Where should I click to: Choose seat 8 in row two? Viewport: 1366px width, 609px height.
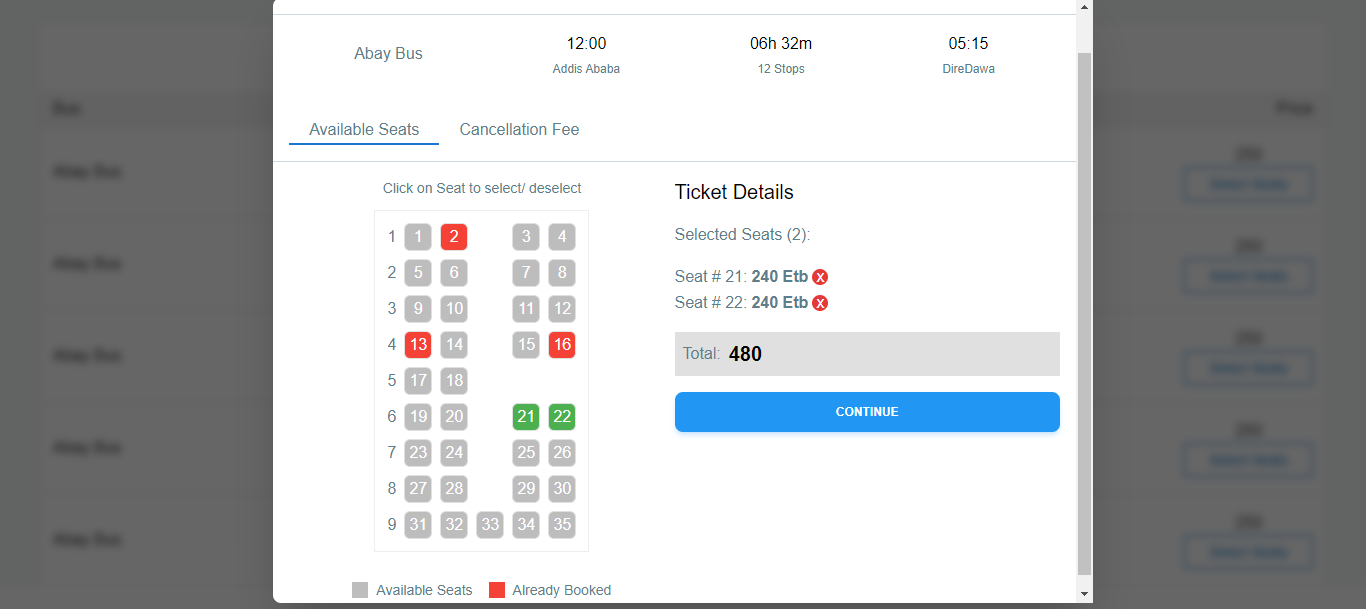point(562,273)
